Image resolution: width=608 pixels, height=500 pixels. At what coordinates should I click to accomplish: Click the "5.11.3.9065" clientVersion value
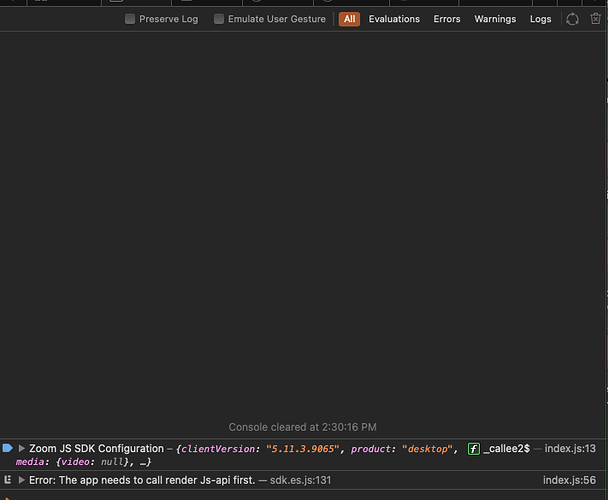(302, 449)
